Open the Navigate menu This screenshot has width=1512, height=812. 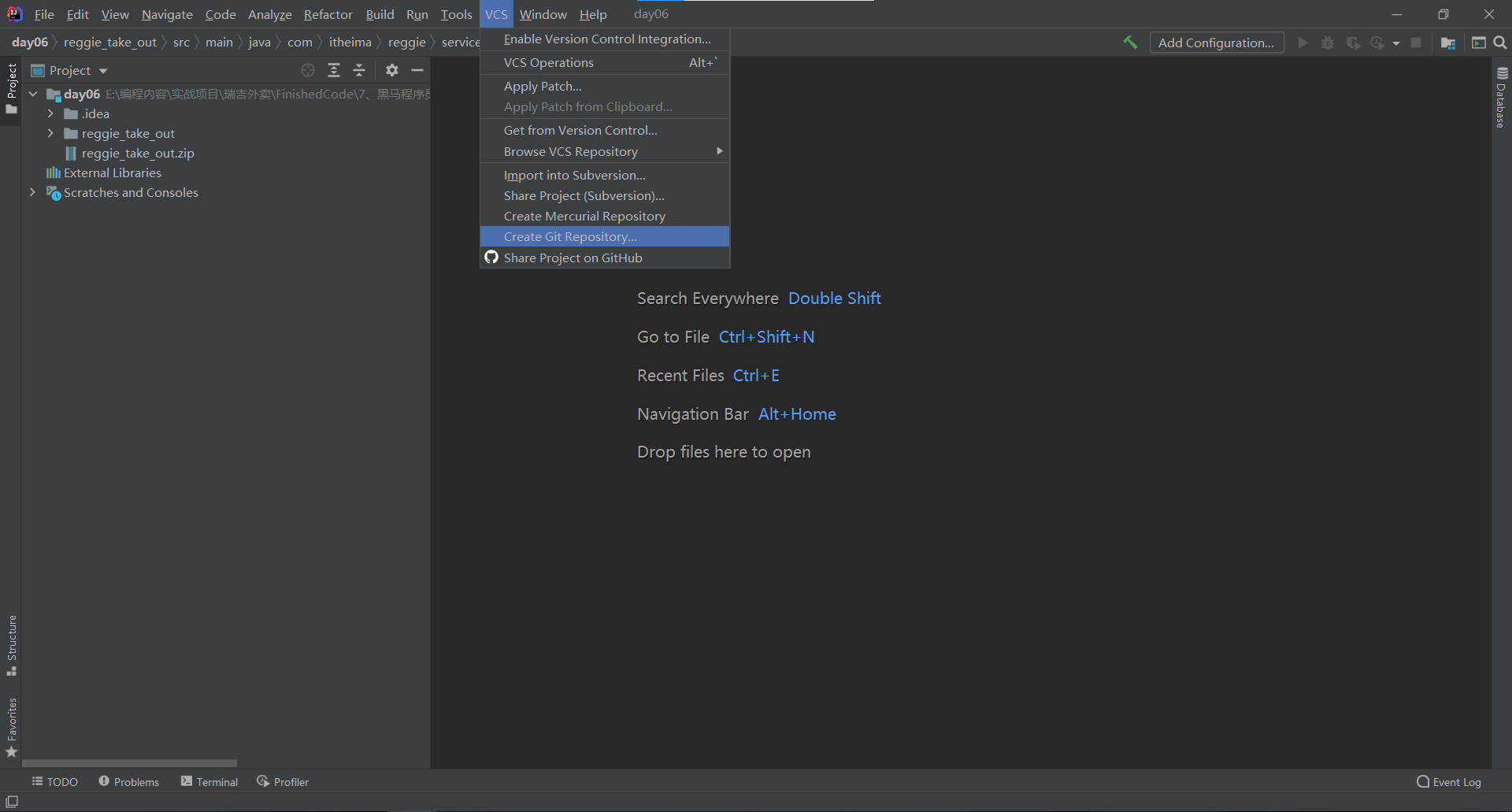click(167, 14)
